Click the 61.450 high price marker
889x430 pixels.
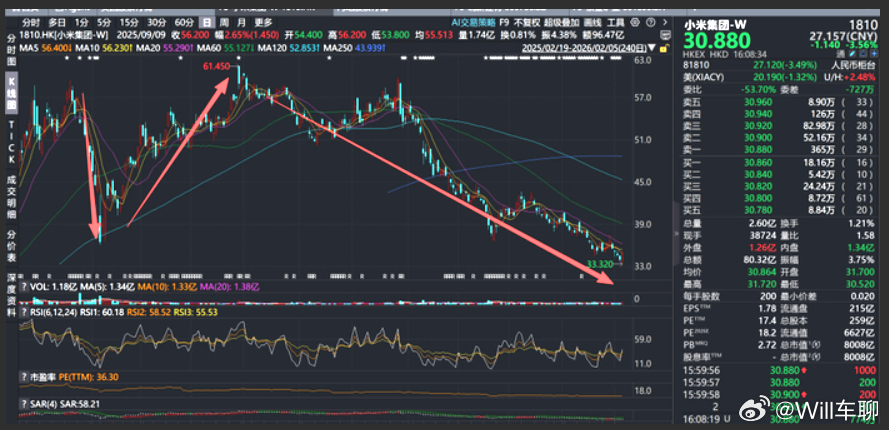(x=216, y=66)
